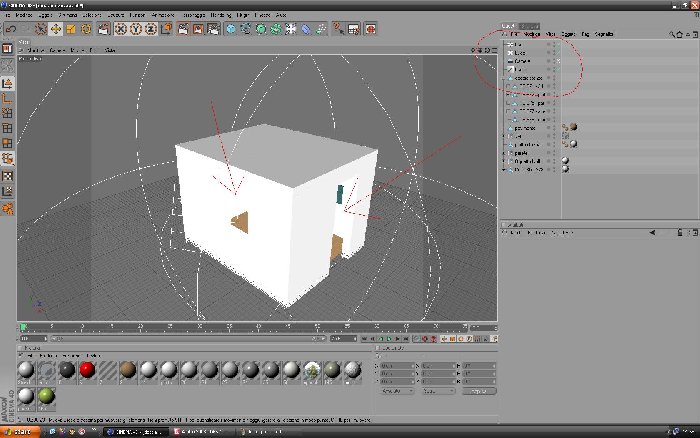Image resolution: width=700 pixels, height=438 pixels.
Task: Select the Luce object in the object list
Action: click(520, 53)
